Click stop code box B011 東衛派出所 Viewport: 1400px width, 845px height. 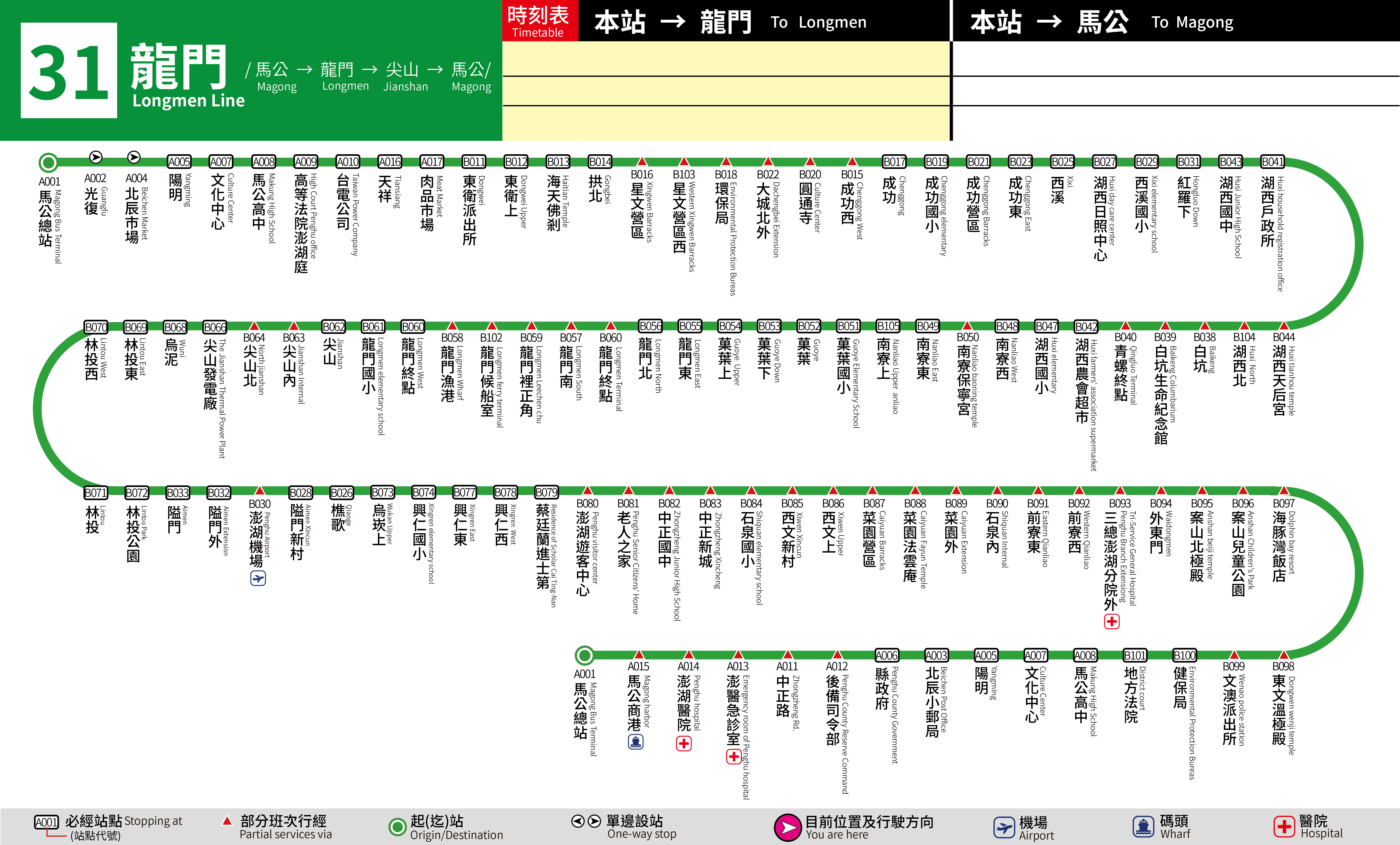coord(474,162)
